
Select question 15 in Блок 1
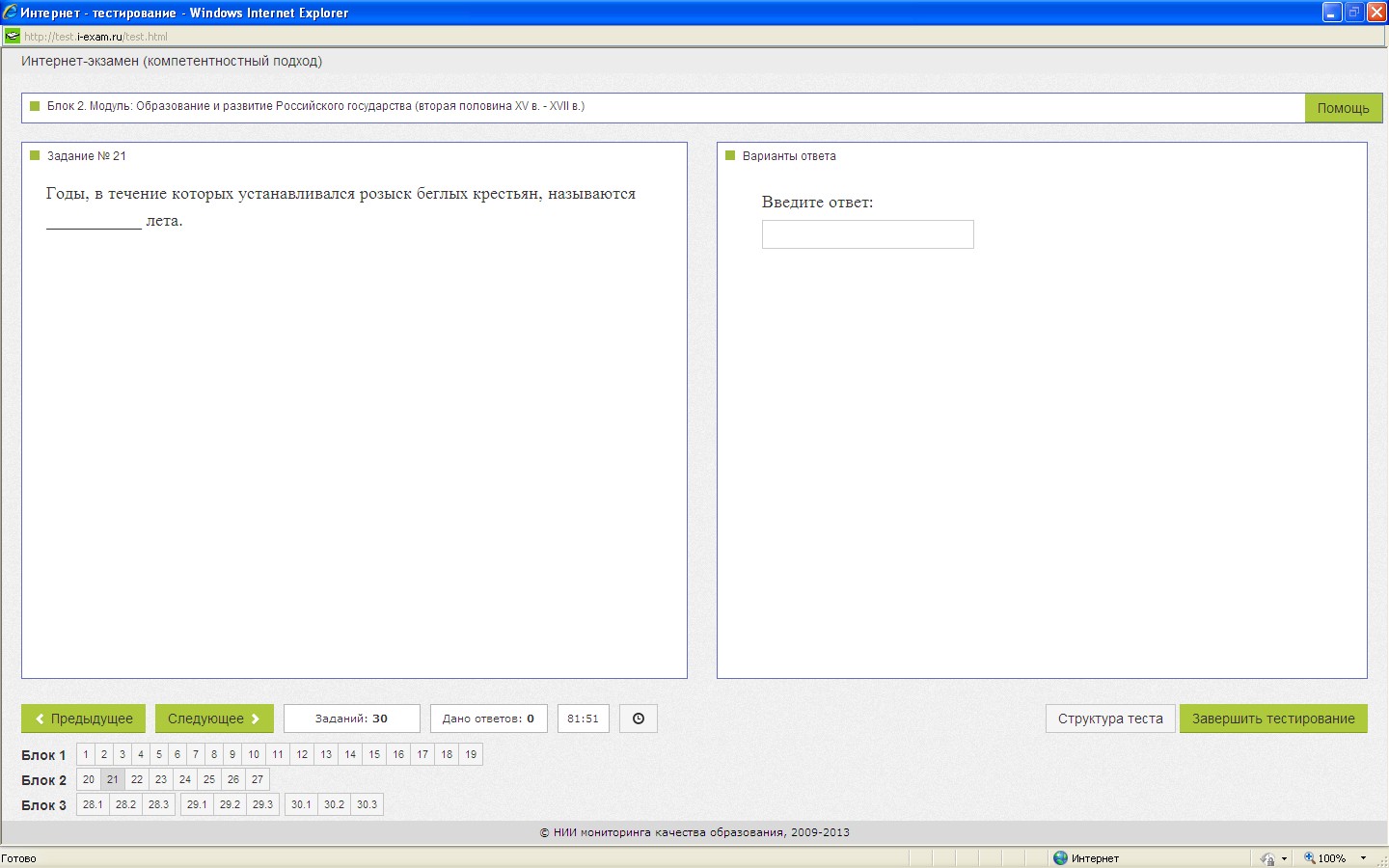(x=374, y=754)
